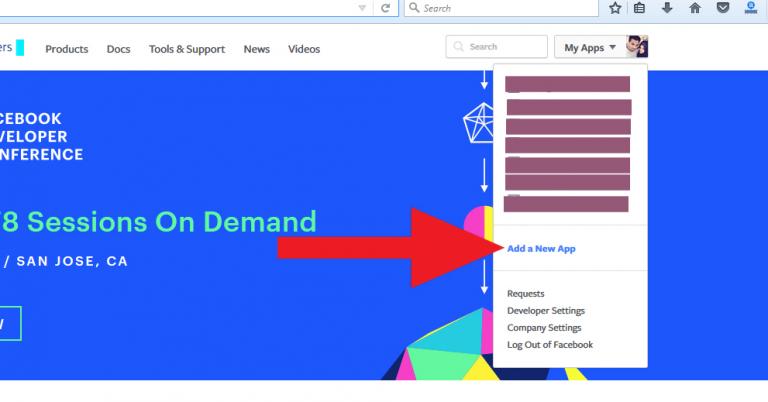Open Requests from the dropdown
768x402 pixels.
(x=526, y=294)
